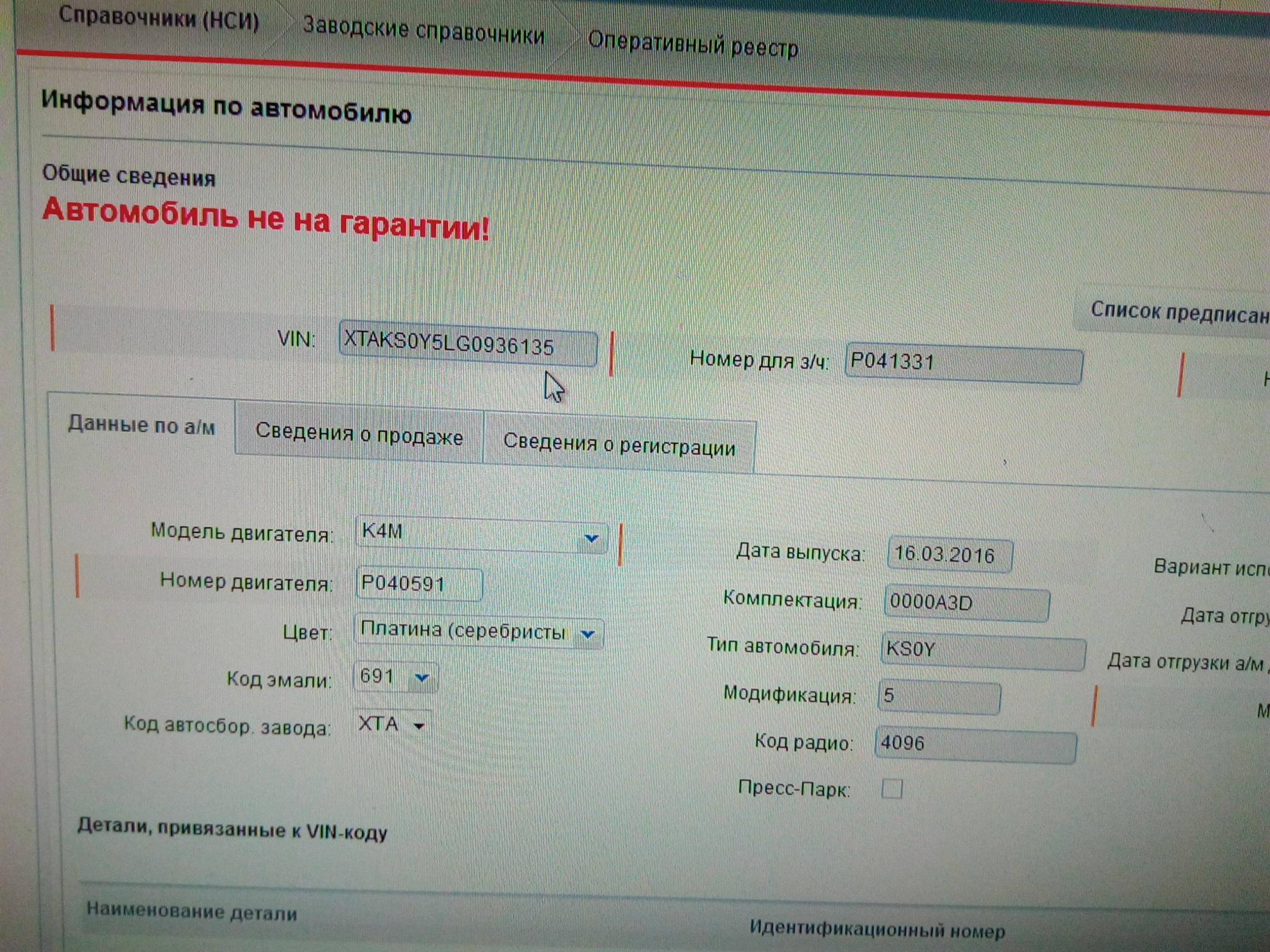Switch to the Сведения о продаже tab

click(x=359, y=434)
